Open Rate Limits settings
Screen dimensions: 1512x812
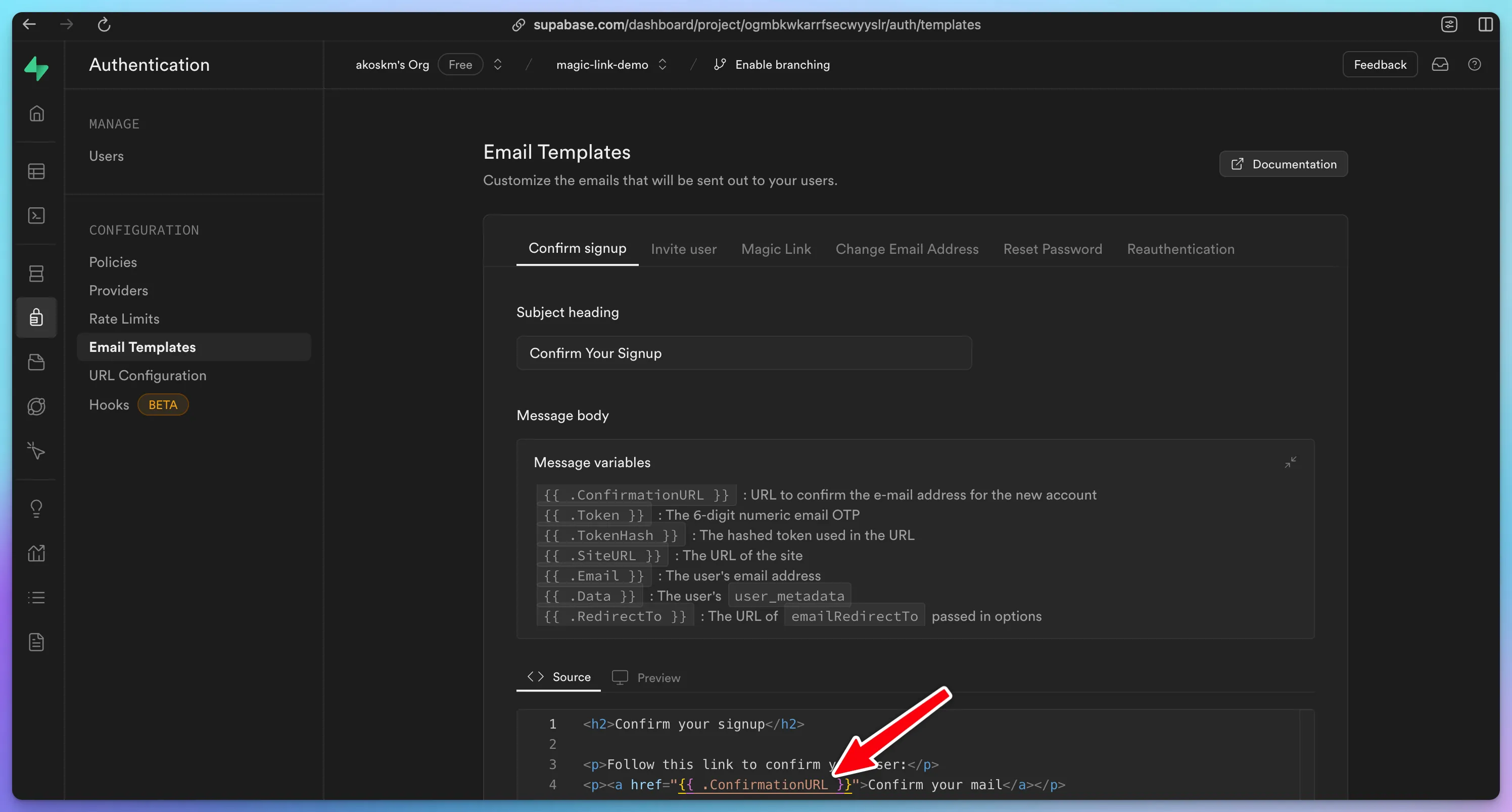[124, 319]
